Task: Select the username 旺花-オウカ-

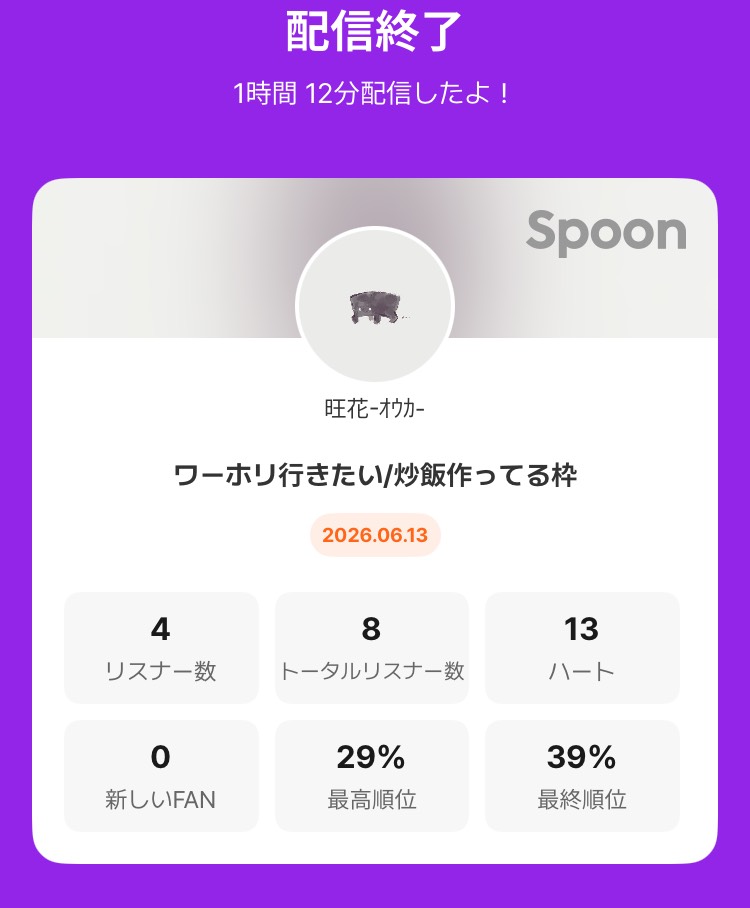Action: point(375,409)
